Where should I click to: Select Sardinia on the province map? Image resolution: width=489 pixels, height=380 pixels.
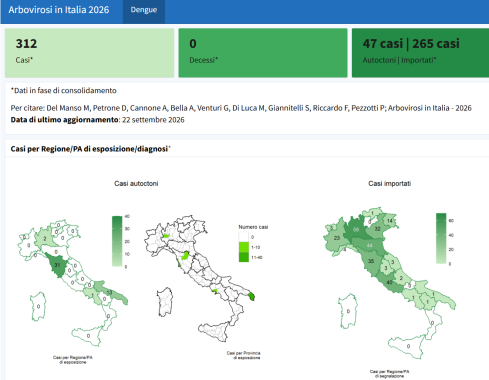tap(165, 302)
